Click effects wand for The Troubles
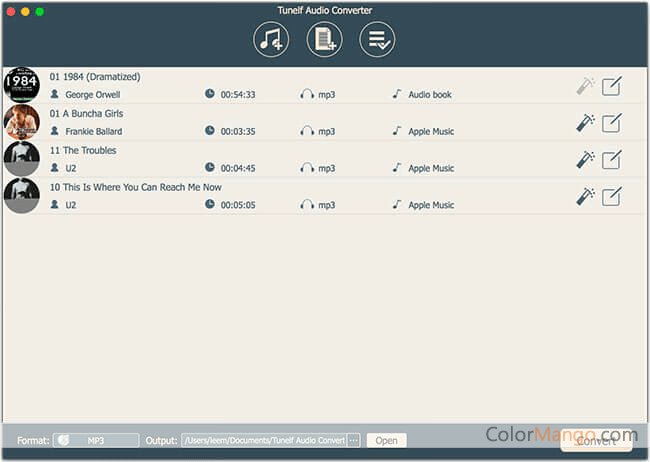Screen dimensions: 650x462 pyautogui.click(x=586, y=160)
